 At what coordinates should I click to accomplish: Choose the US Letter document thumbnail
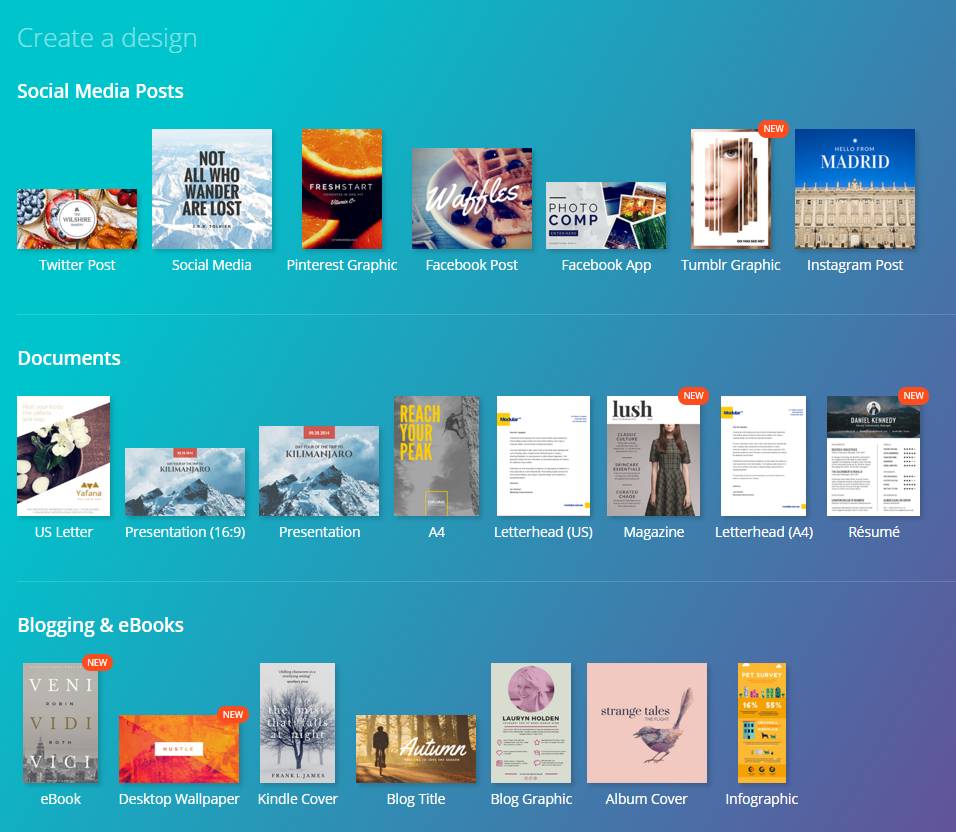(64, 456)
